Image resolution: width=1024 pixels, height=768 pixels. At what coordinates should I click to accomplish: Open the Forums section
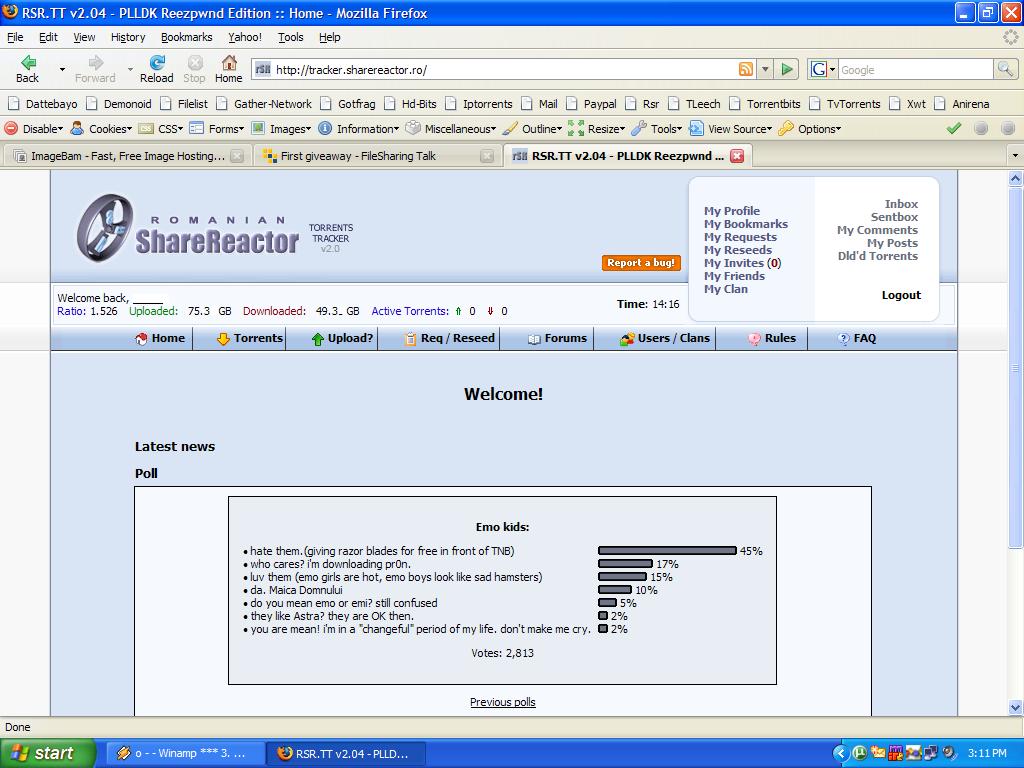pyautogui.click(x=557, y=338)
